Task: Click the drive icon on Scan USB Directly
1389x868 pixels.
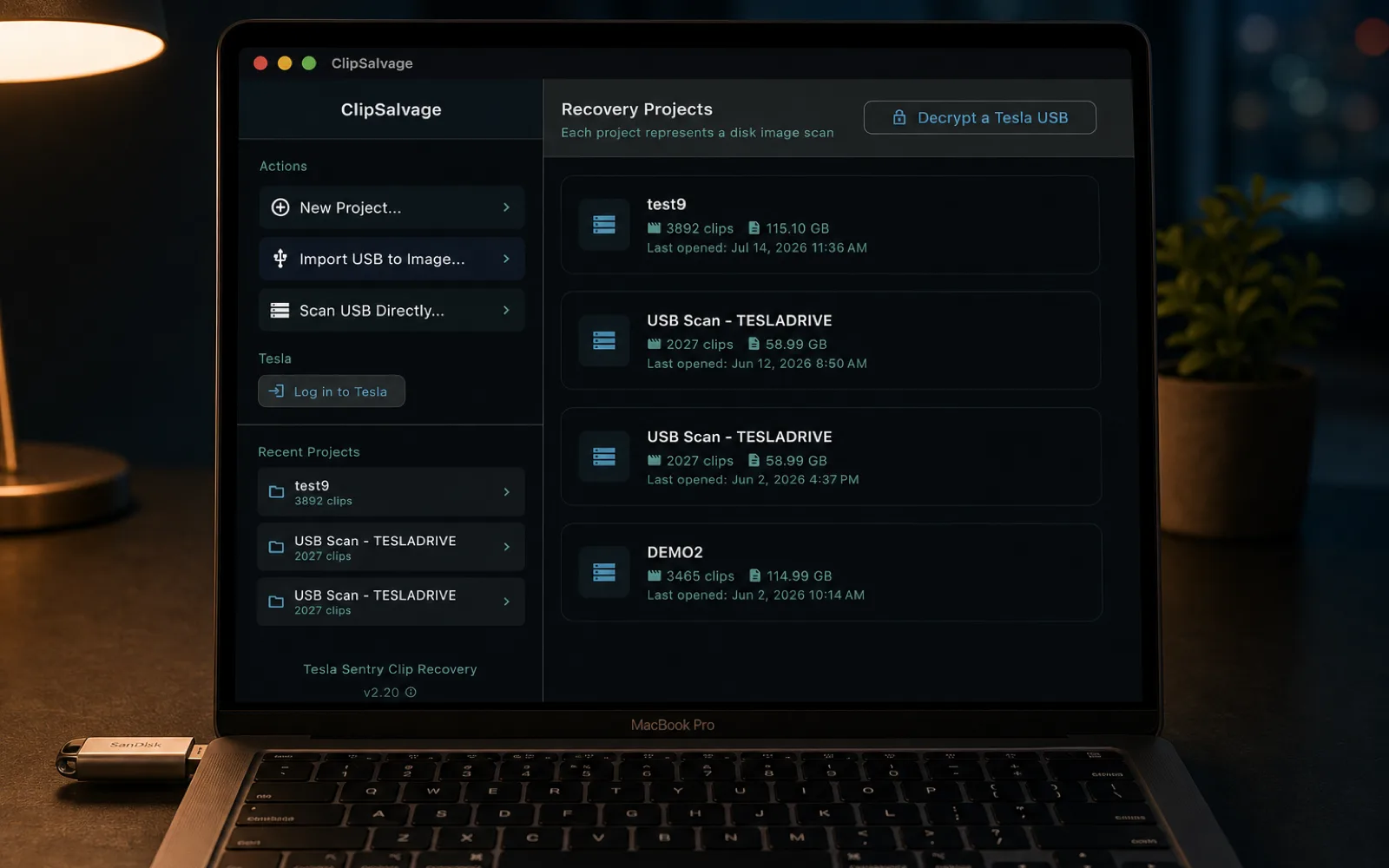Action: [x=280, y=310]
